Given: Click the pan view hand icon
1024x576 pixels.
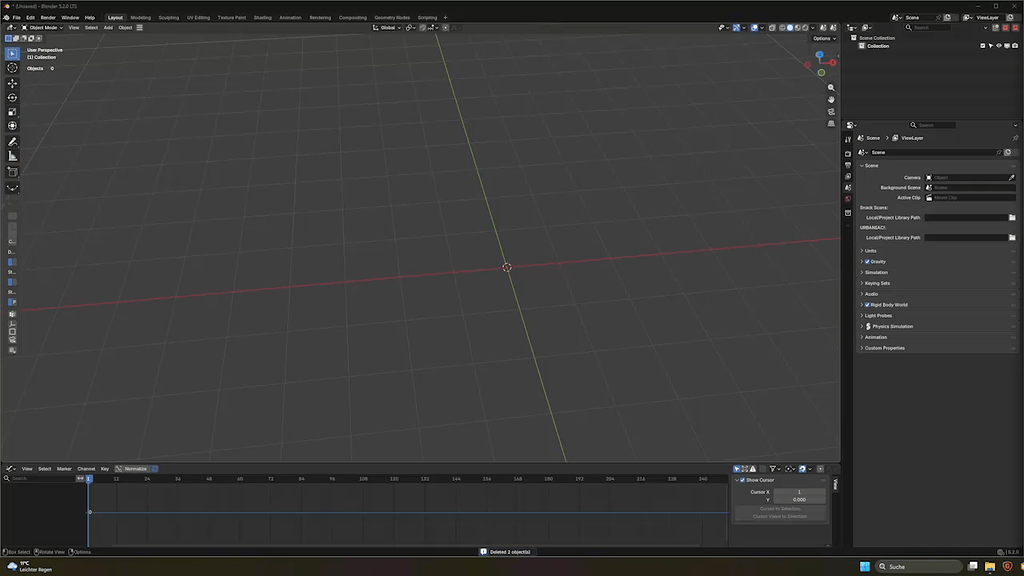Looking at the screenshot, I should click(x=831, y=99).
